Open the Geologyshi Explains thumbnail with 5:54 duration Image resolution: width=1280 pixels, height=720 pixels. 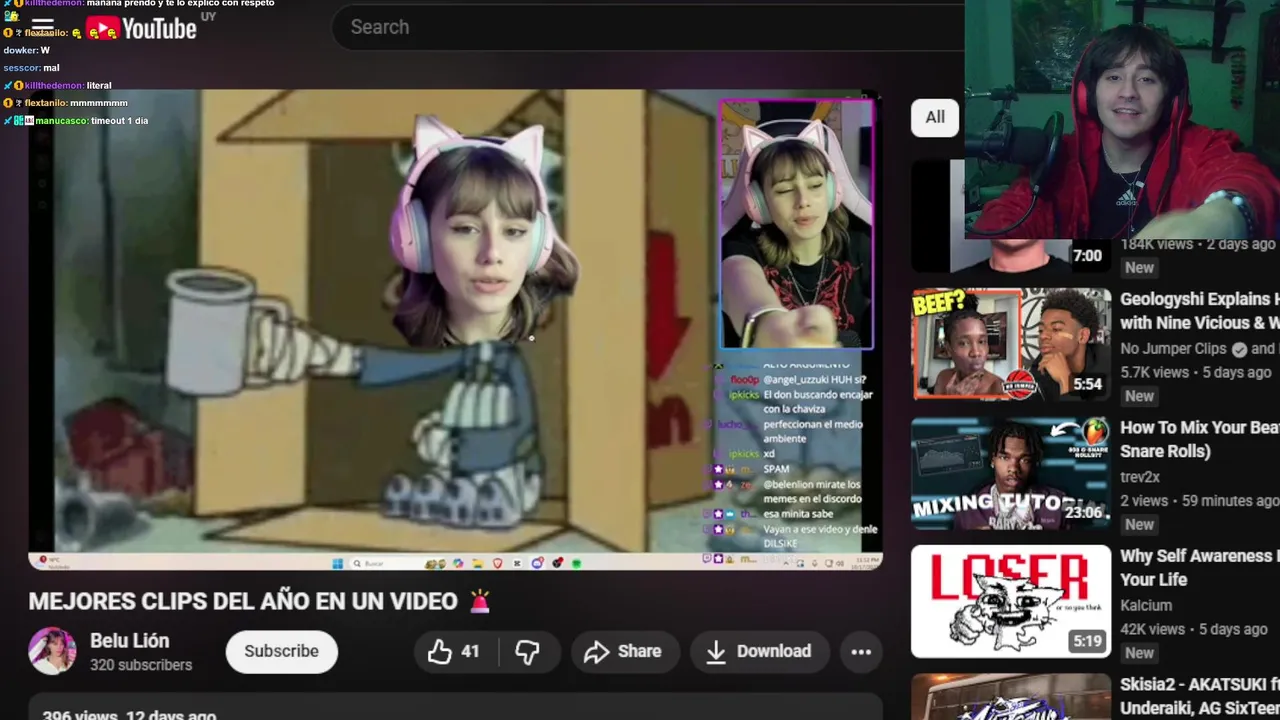[1011, 345]
